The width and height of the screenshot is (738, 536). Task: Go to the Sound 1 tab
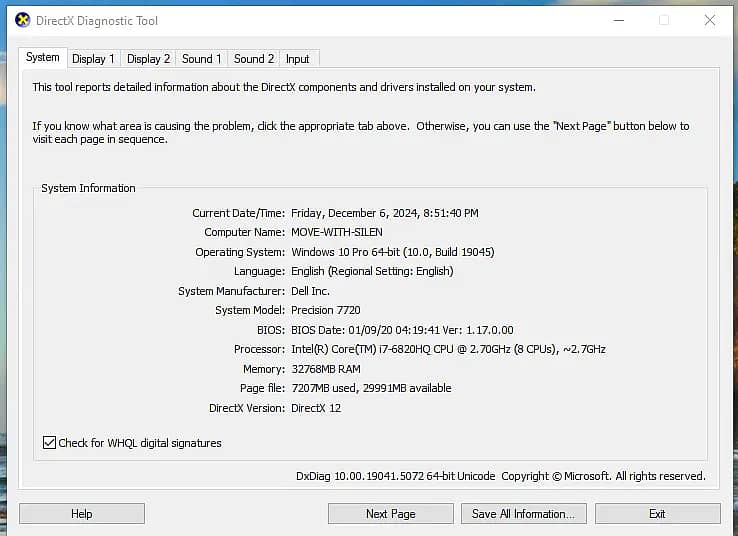pyautogui.click(x=202, y=59)
